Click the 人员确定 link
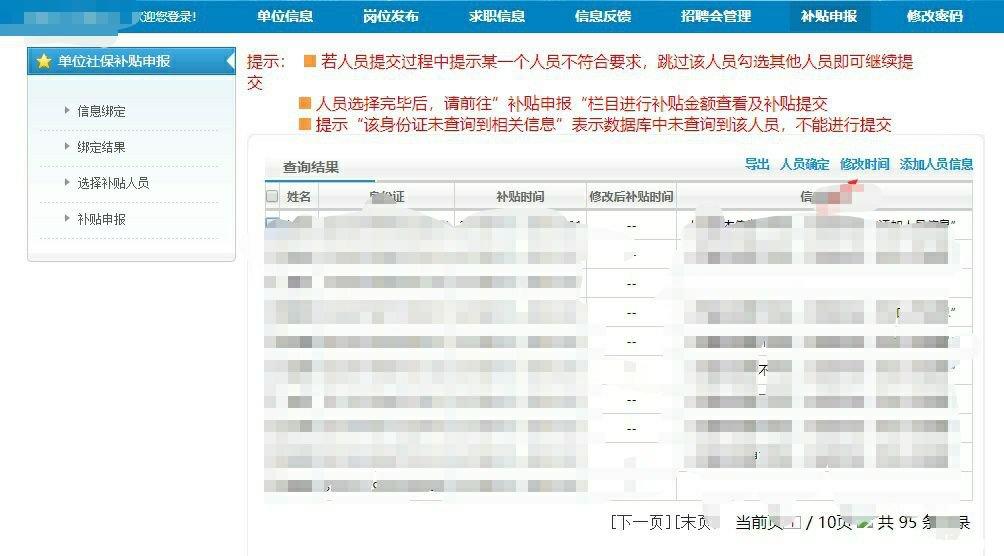The width and height of the screenshot is (1004, 556). pos(804,164)
